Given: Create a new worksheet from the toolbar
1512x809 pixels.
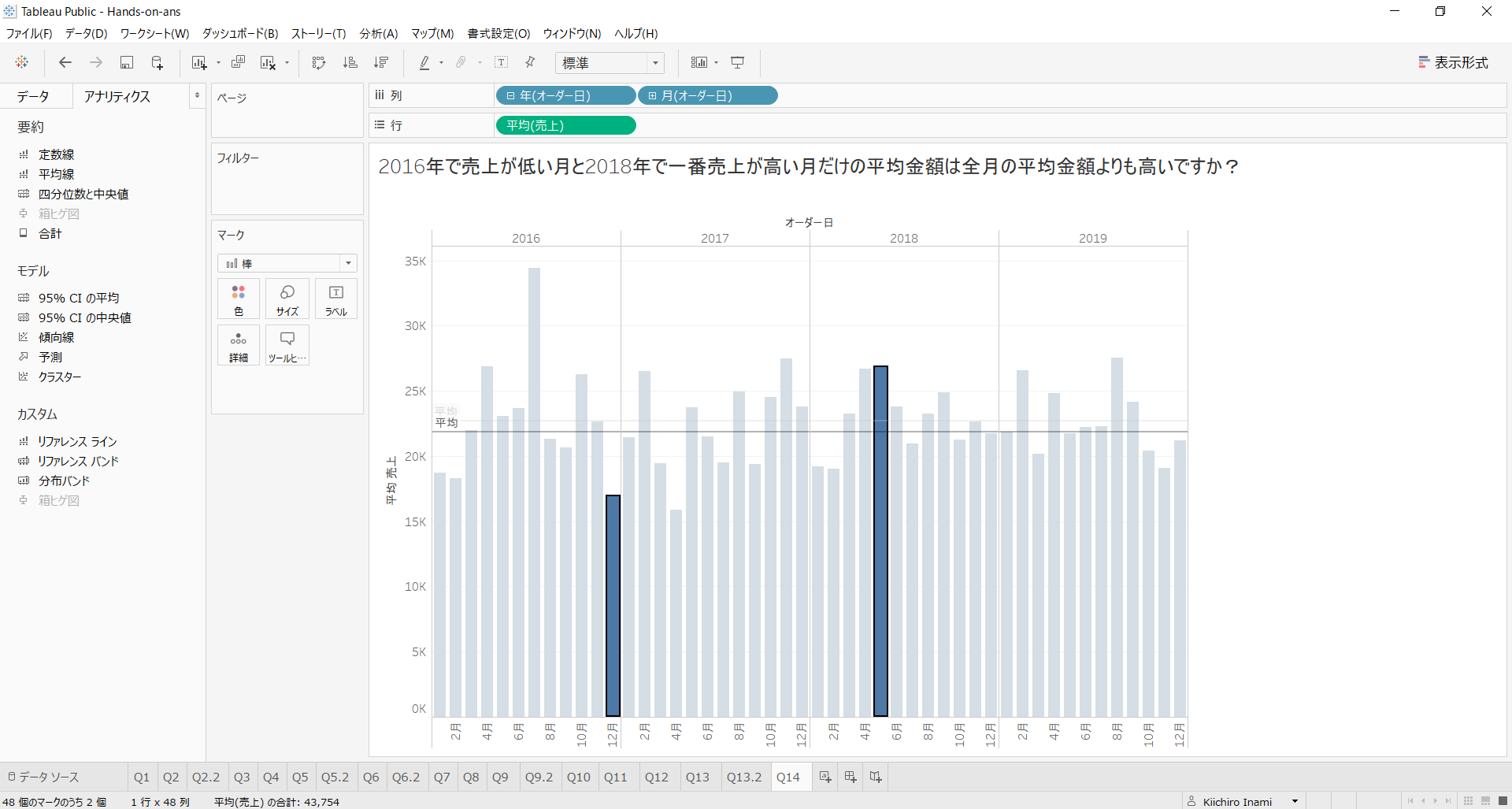Looking at the screenshot, I should pos(199,62).
